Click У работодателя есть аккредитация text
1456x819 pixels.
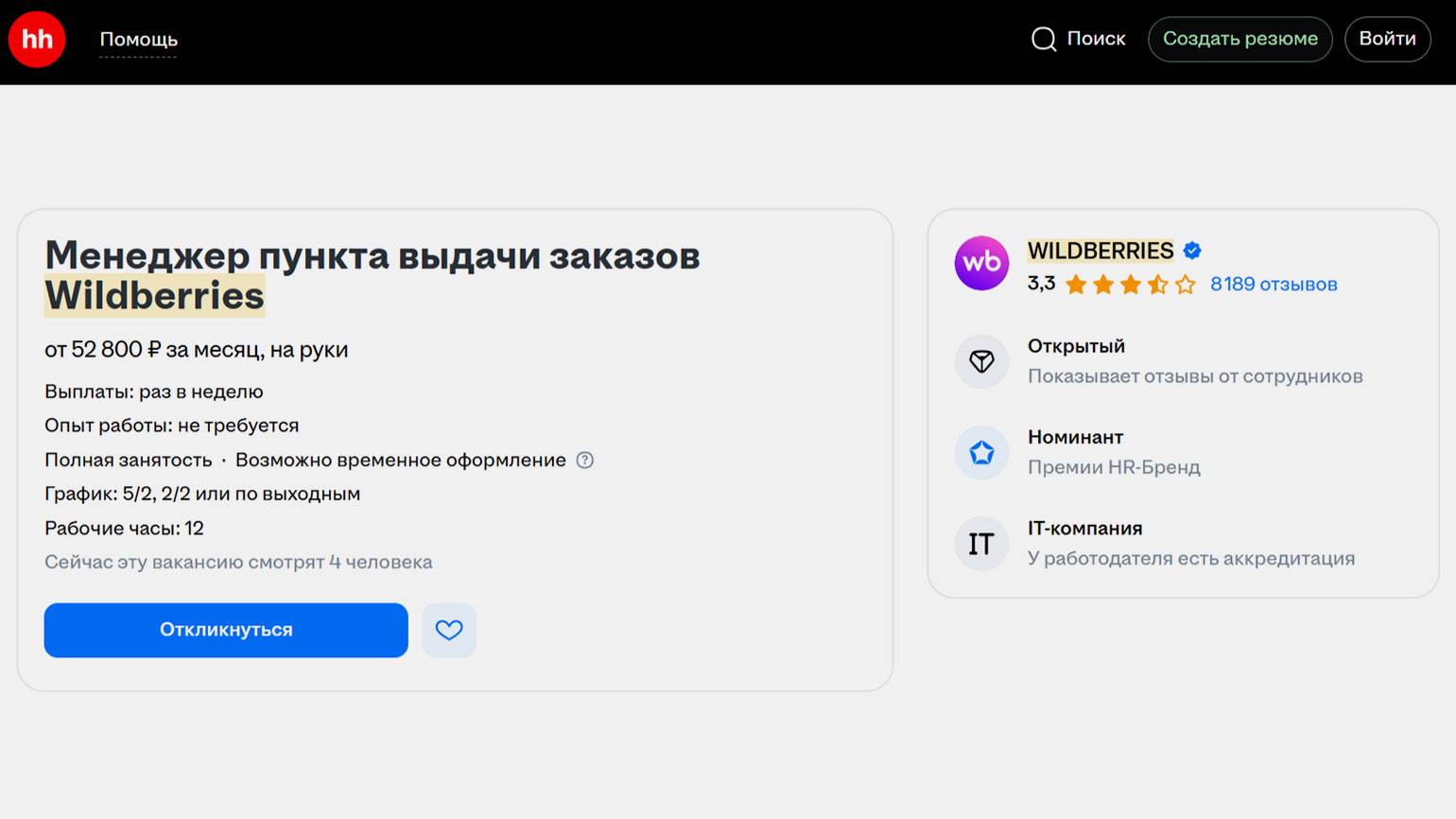[1191, 558]
